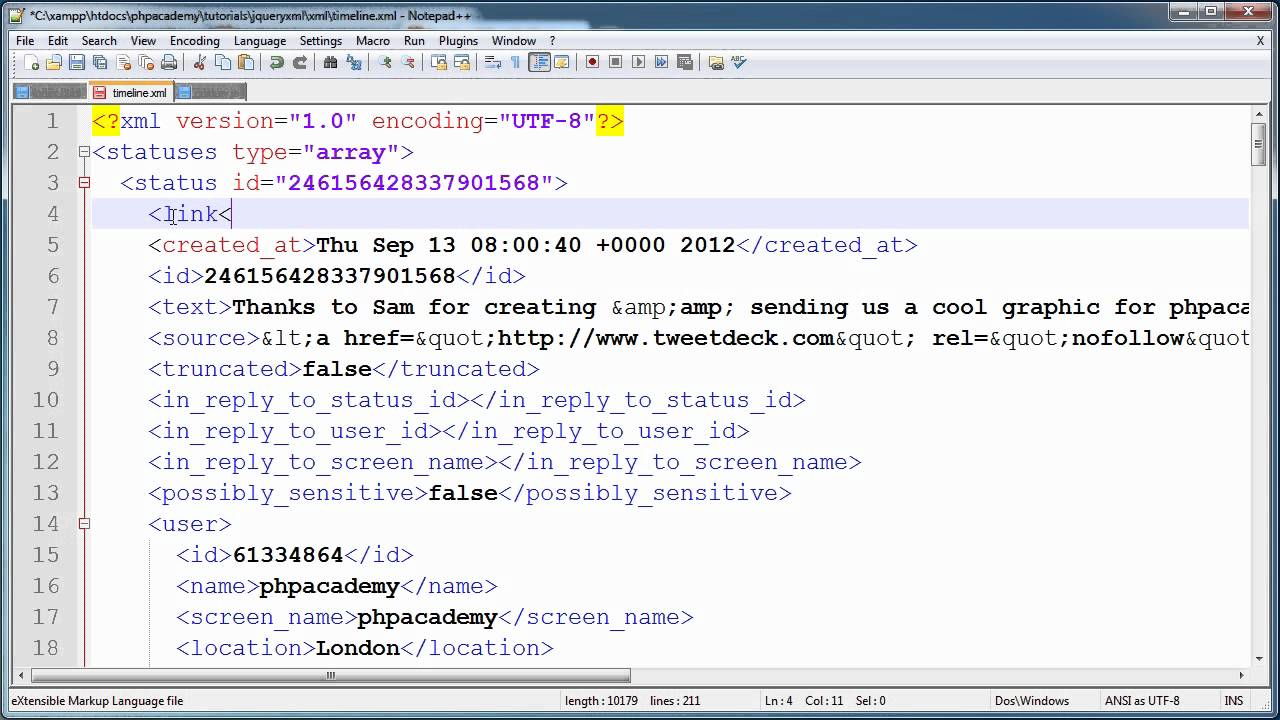Toggle synchronized vertical scrolling icon
1280x720 pixels.
pos(439,62)
